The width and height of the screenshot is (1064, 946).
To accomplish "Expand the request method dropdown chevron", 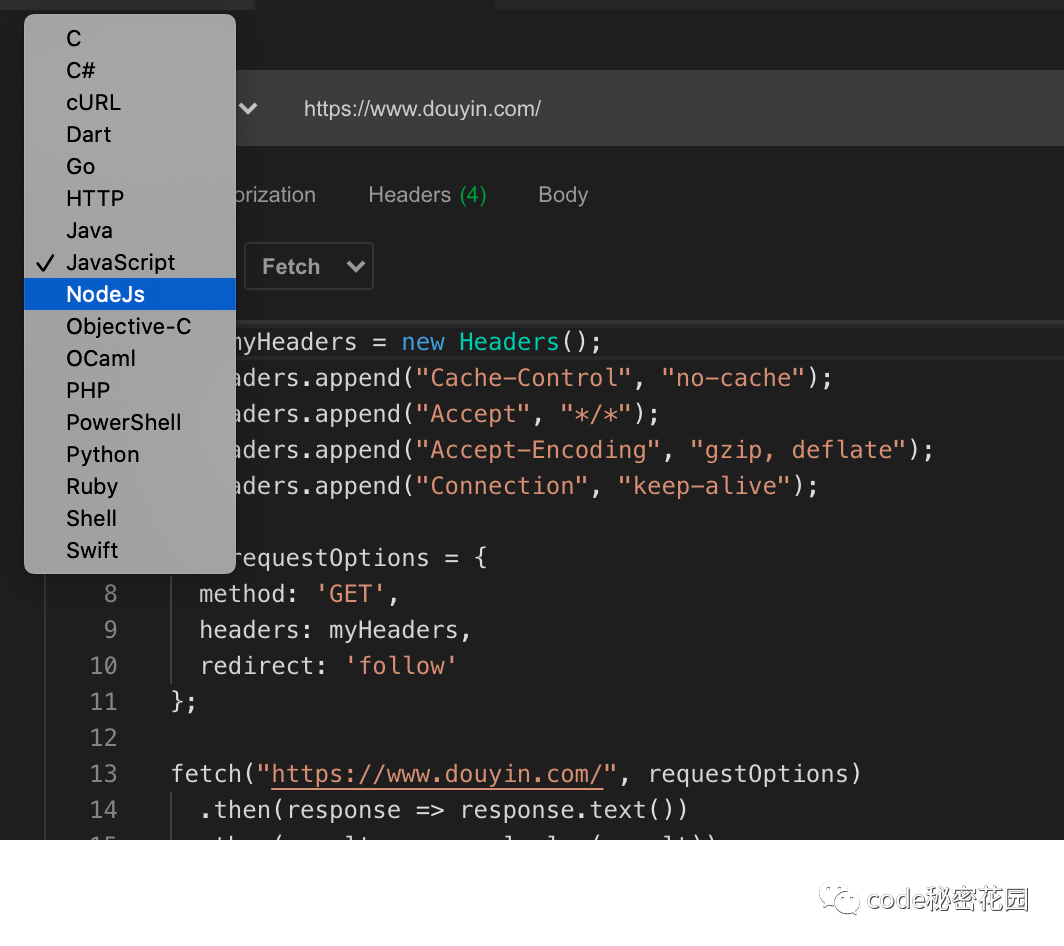I will [x=248, y=108].
